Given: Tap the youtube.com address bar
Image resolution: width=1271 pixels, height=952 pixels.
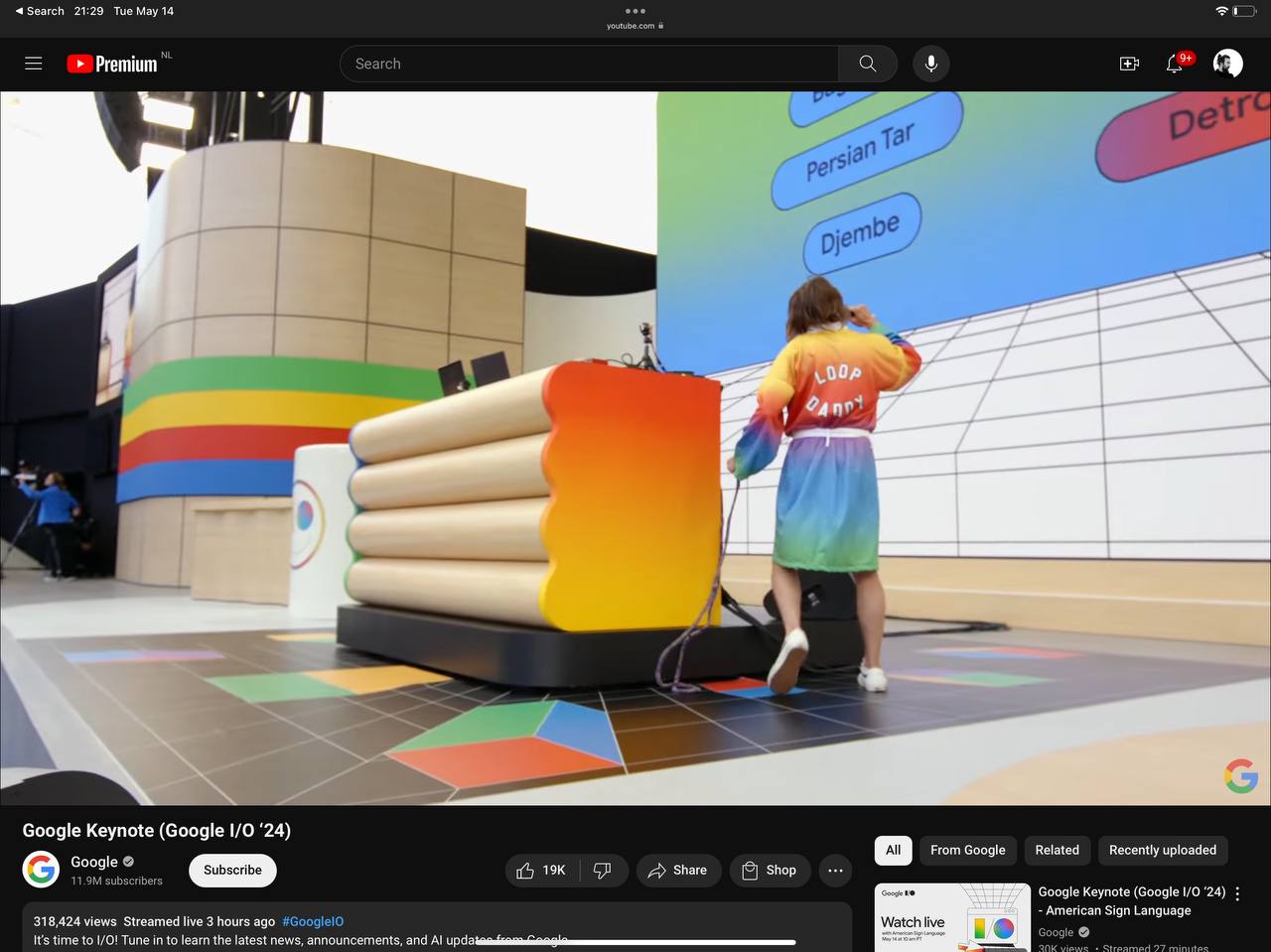Looking at the screenshot, I should (x=635, y=26).
